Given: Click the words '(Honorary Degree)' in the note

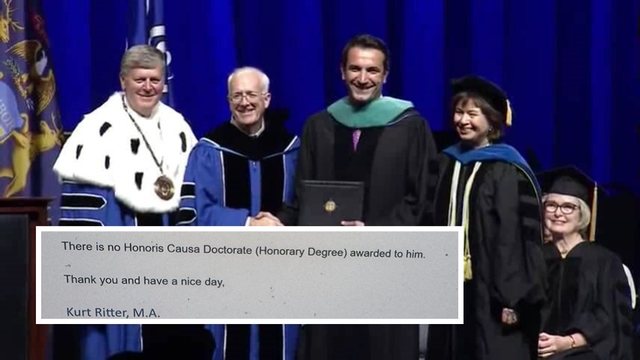Looking at the screenshot, I should 301,251.
